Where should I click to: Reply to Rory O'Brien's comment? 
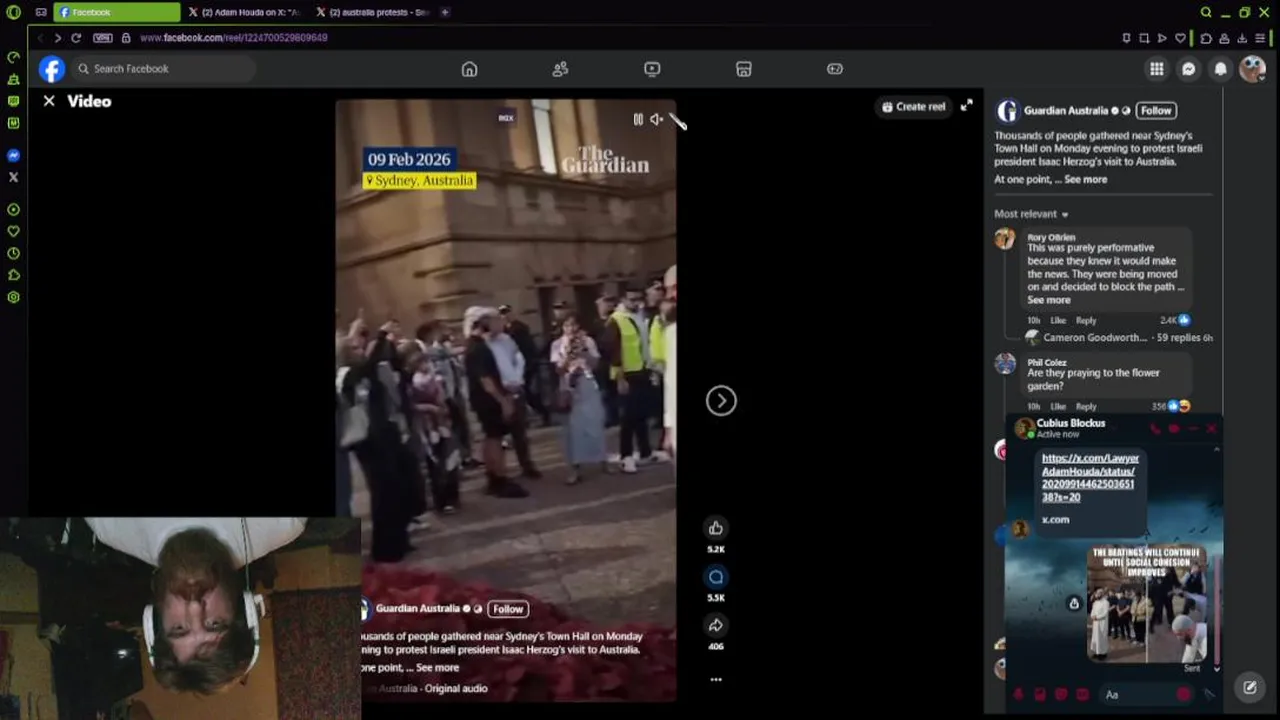[1086, 321]
